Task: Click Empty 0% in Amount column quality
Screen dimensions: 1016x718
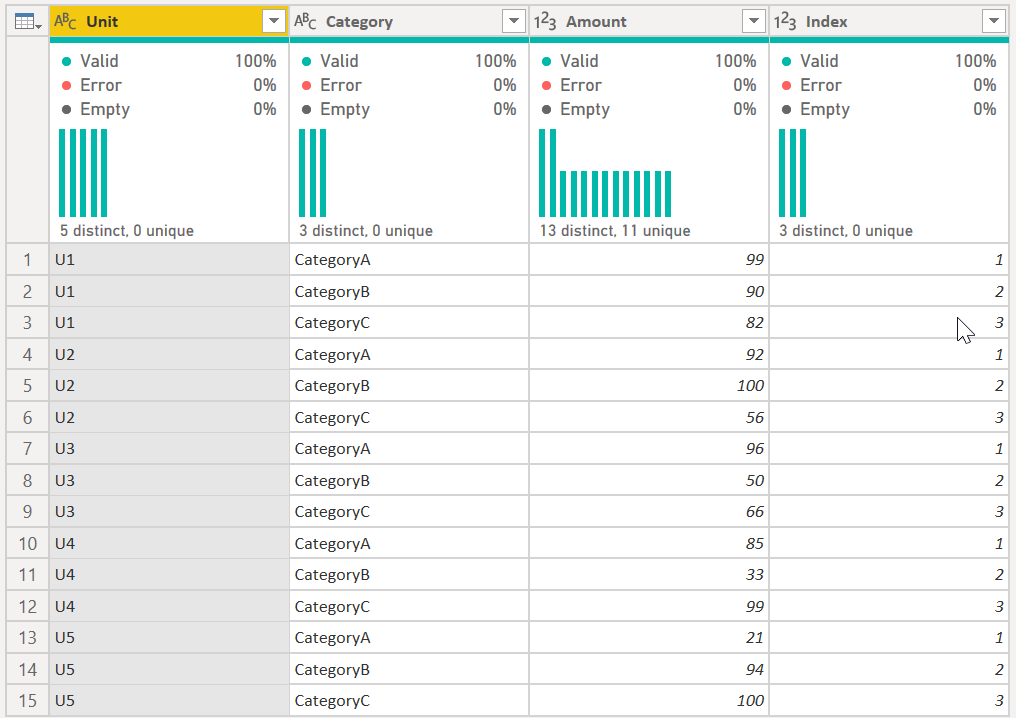Action: 649,109
